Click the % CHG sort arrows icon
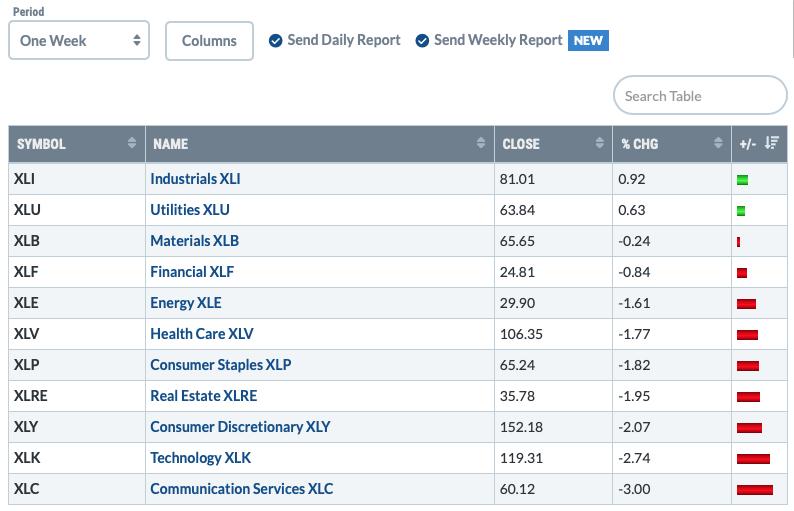Screen dimensions: 794x511 coord(718,143)
